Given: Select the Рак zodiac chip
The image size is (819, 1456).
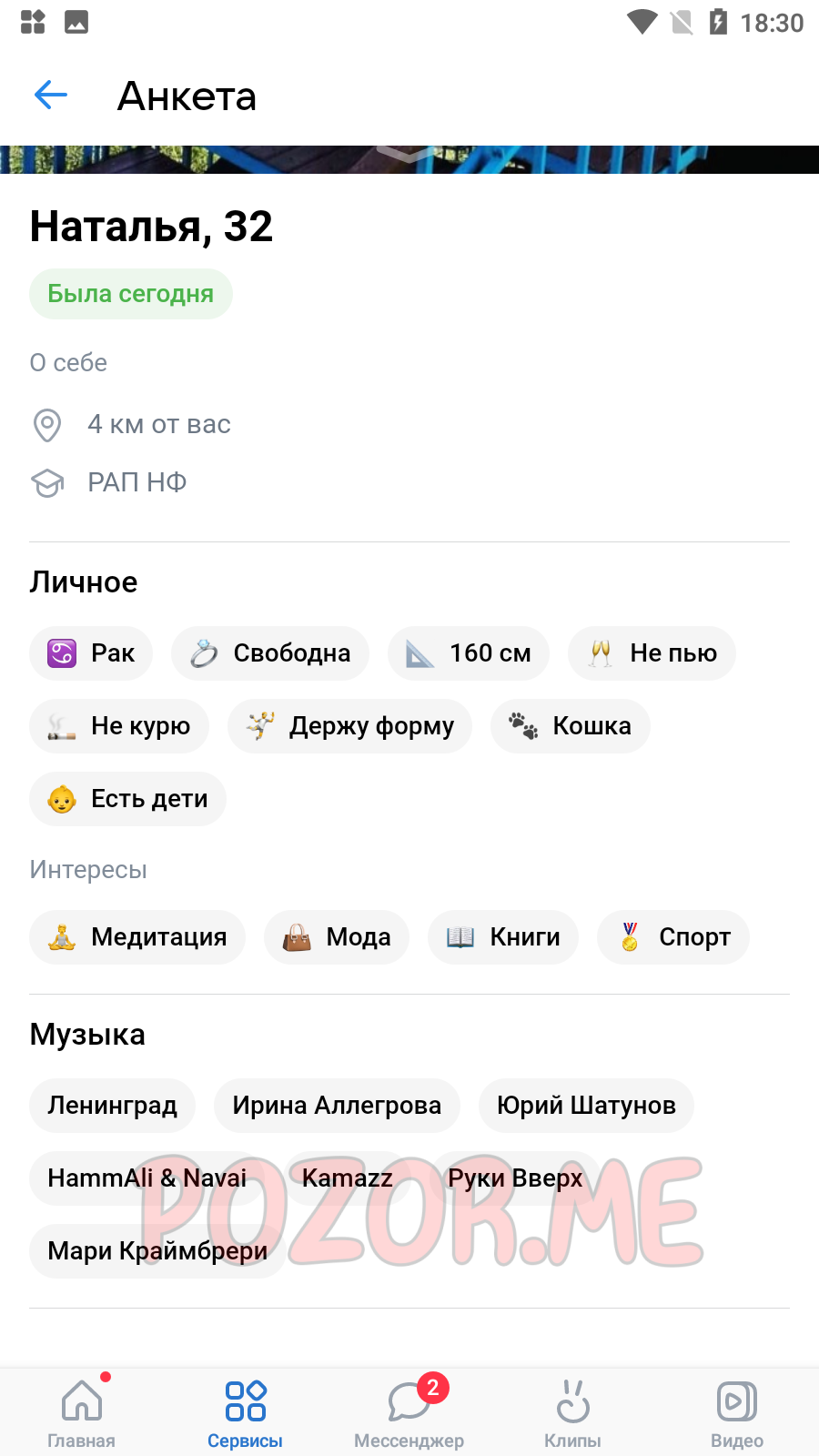Looking at the screenshot, I should 91,653.
